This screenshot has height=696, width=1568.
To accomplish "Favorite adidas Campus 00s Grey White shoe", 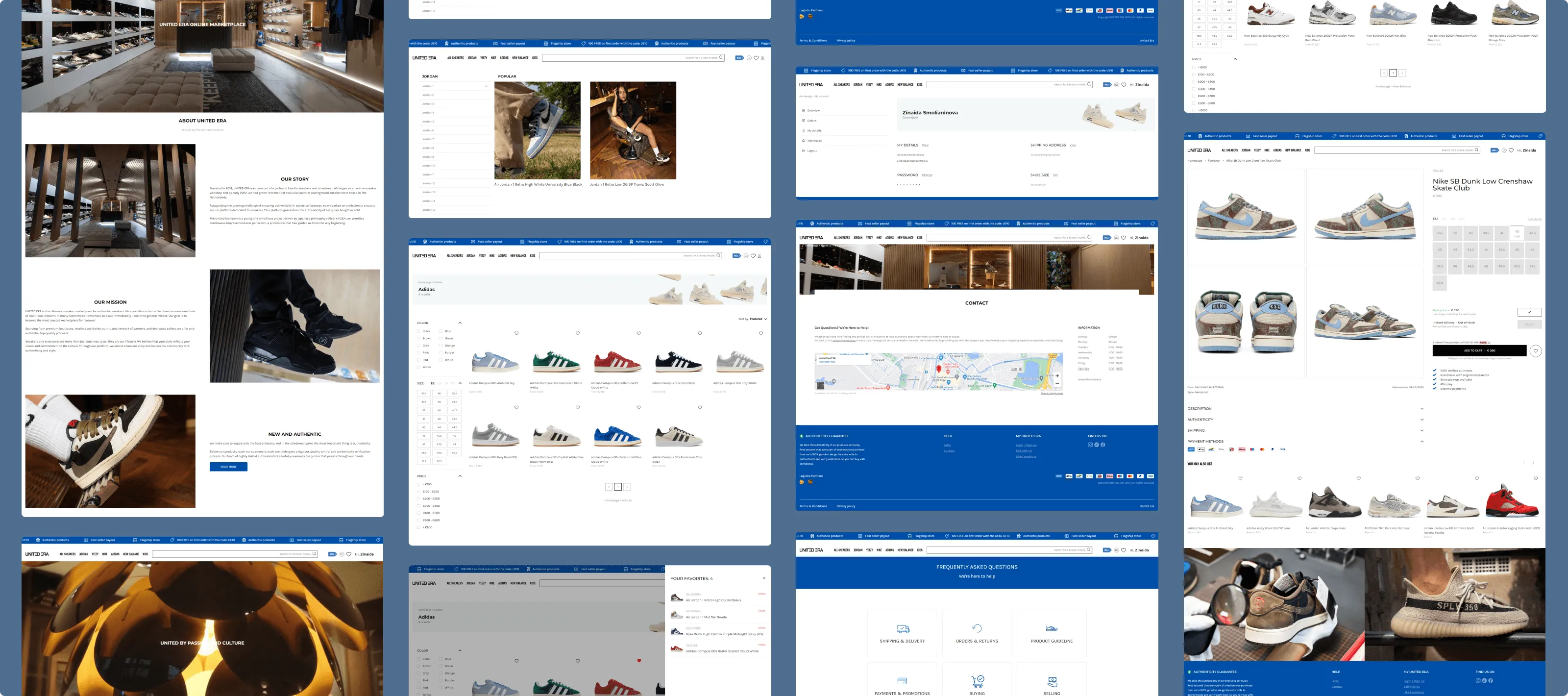I will (x=761, y=333).
